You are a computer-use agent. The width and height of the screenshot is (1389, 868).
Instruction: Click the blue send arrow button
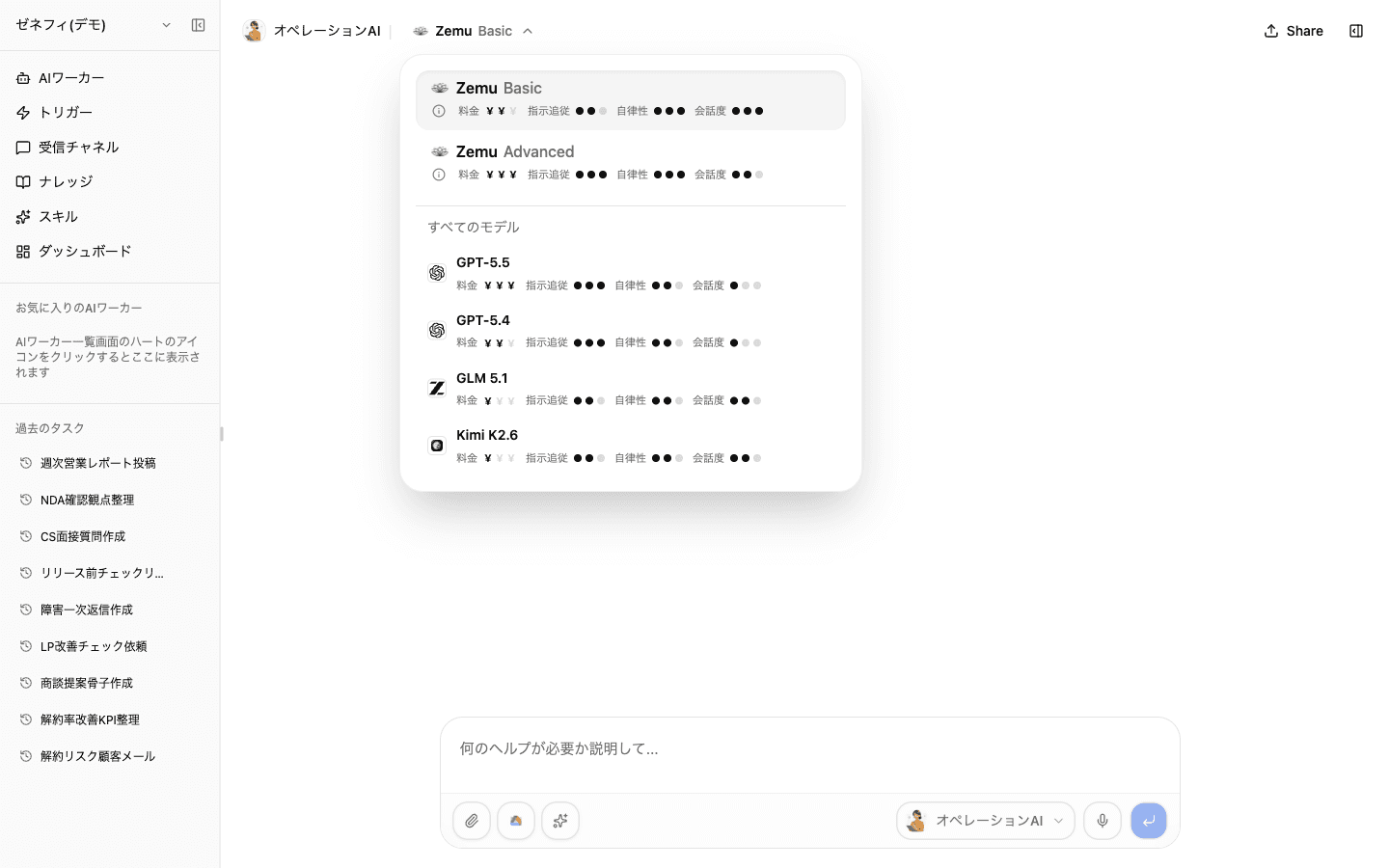(1149, 821)
